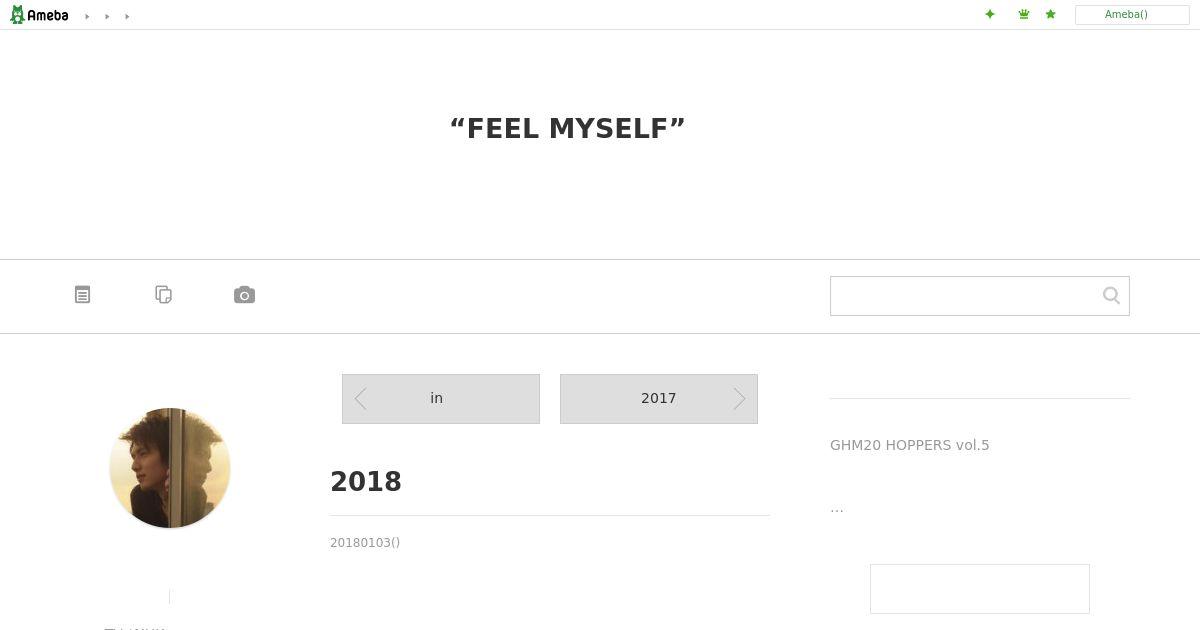Go to the previous post ending in "in"
Viewport: 1200px width, 630px height.
441,399
